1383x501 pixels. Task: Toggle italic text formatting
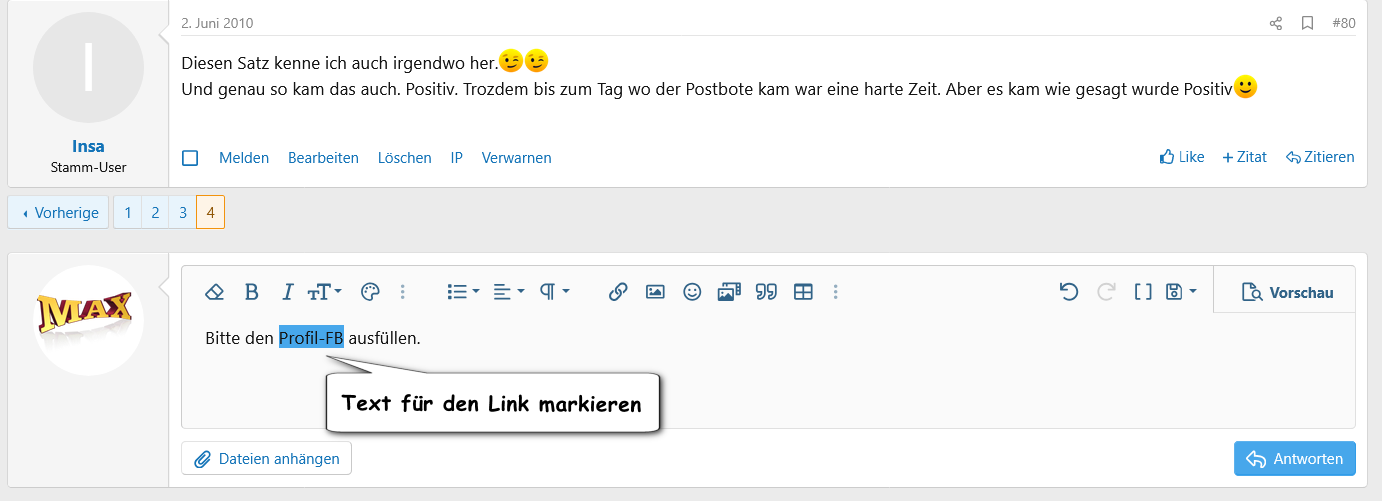(288, 292)
